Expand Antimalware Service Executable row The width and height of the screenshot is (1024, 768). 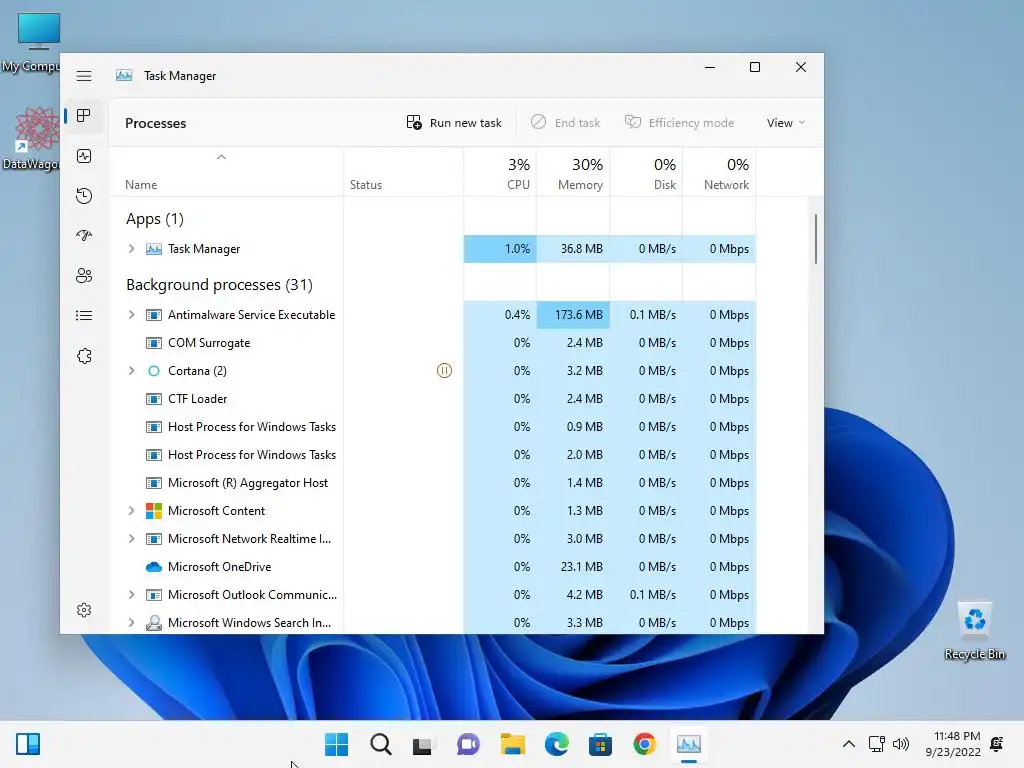[x=131, y=315]
